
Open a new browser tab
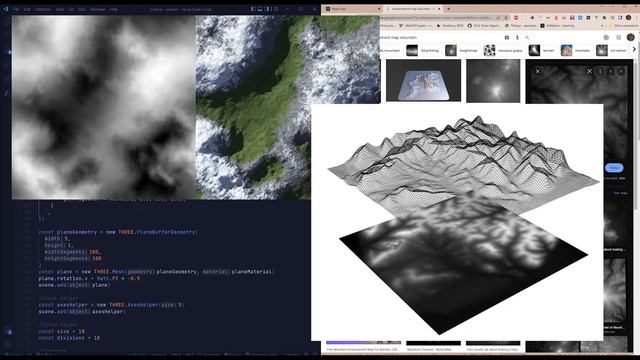point(449,9)
